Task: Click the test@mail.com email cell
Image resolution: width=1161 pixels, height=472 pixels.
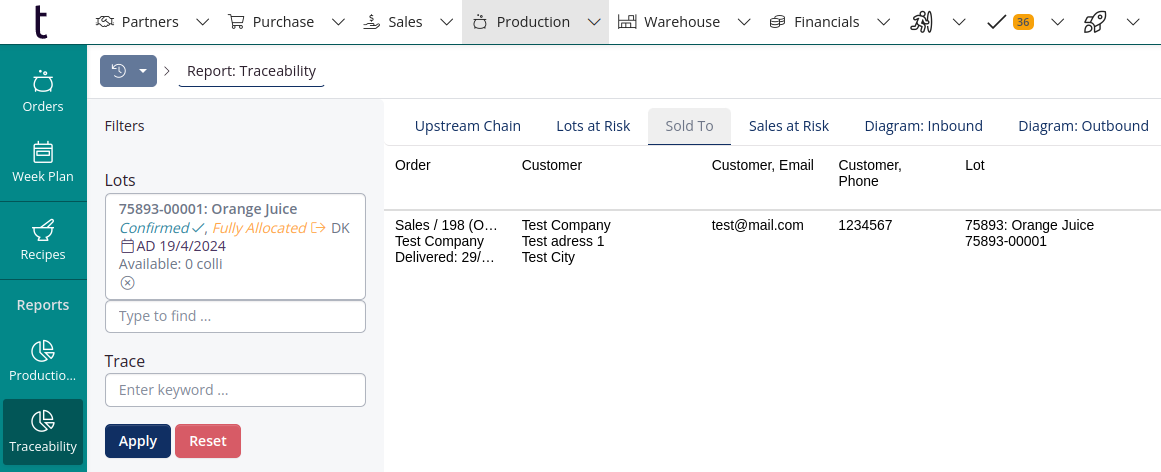Action: (757, 225)
